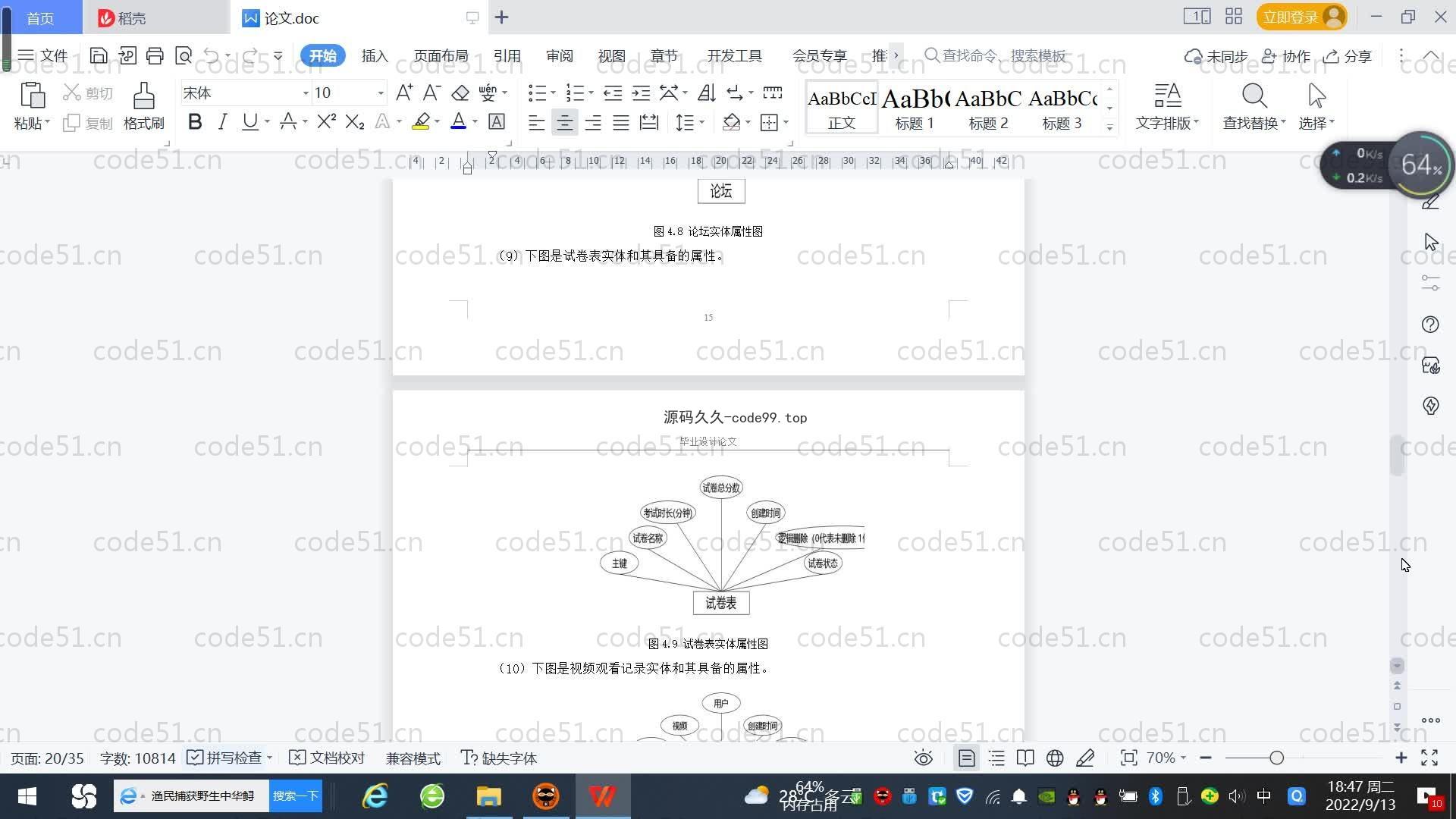The image size is (1456, 819).
Task: Toggle align right
Action: [592, 123]
